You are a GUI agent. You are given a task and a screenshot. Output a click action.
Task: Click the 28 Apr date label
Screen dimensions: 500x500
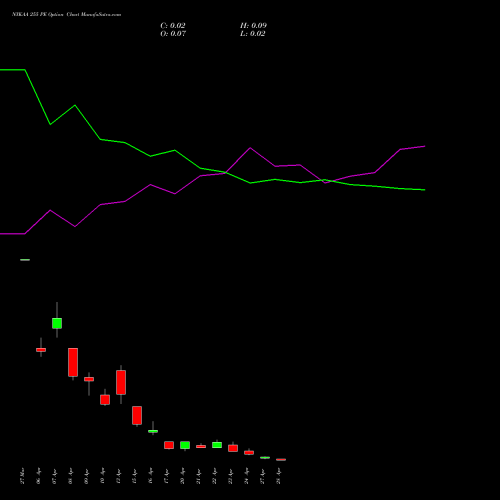(x=278, y=476)
